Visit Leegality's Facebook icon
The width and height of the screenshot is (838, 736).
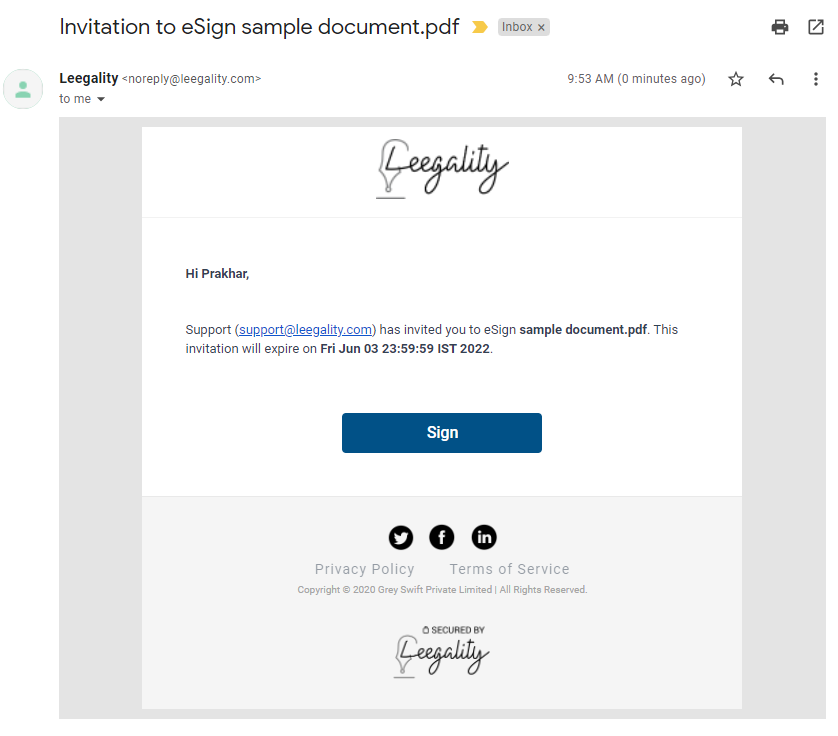click(442, 537)
